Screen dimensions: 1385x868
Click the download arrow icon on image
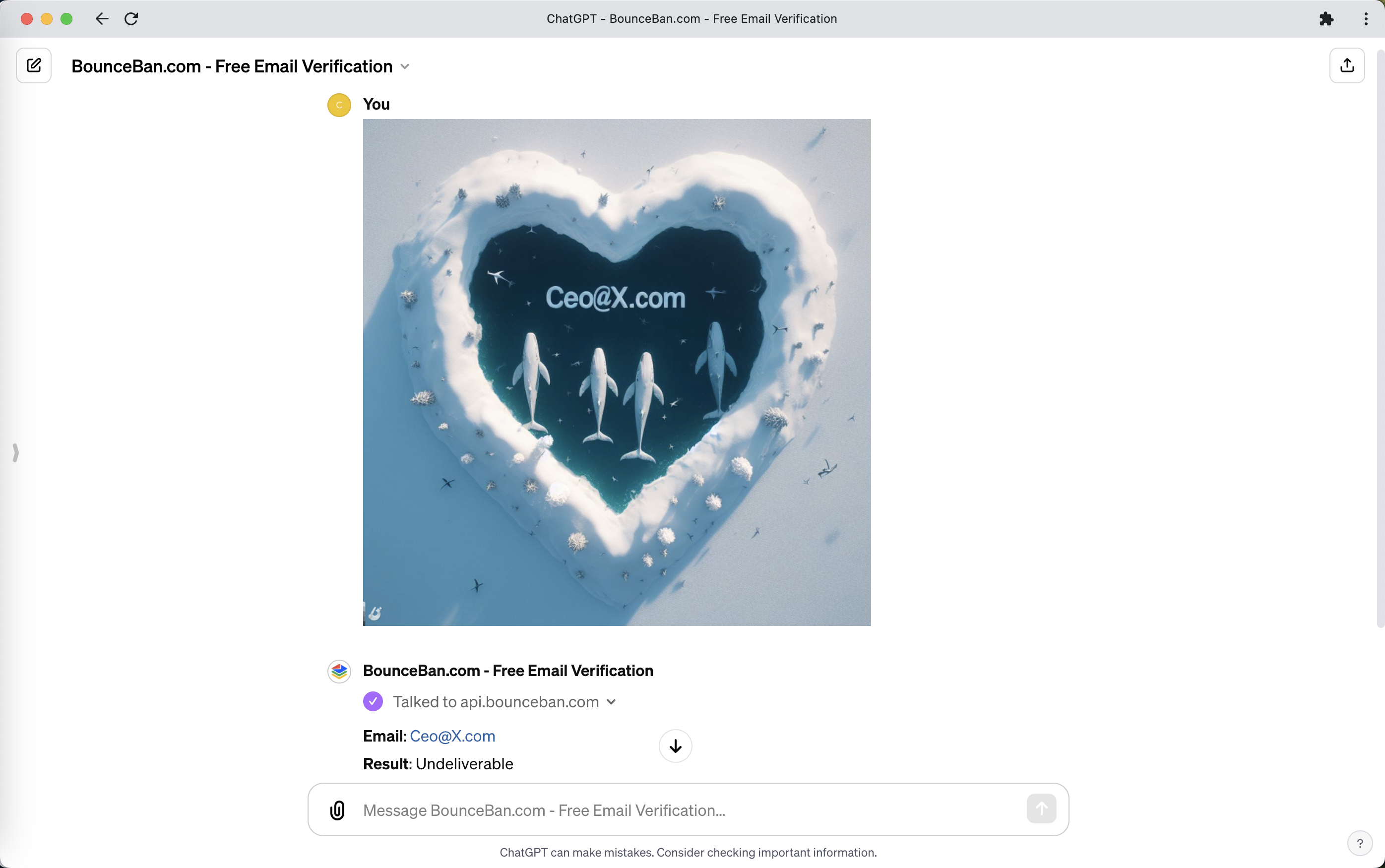[x=675, y=746]
